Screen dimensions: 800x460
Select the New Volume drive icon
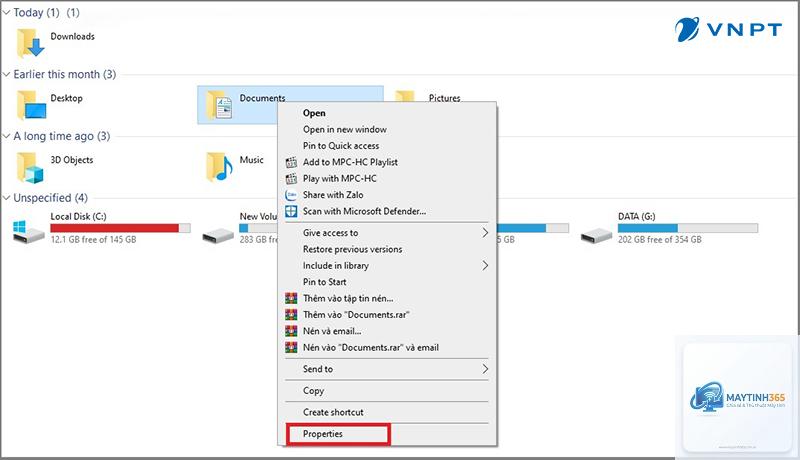coord(218,236)
